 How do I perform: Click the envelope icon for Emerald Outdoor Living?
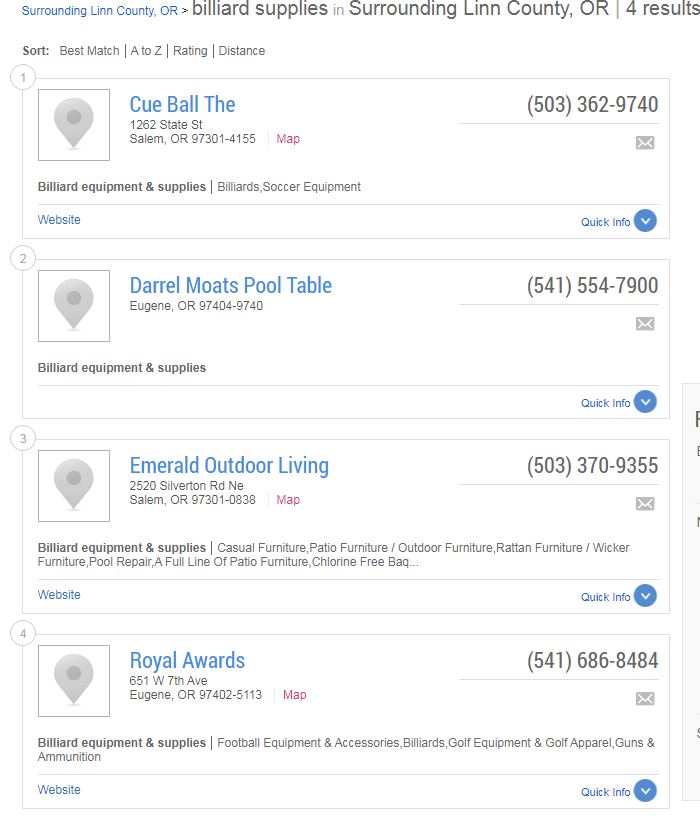(645, 503)
